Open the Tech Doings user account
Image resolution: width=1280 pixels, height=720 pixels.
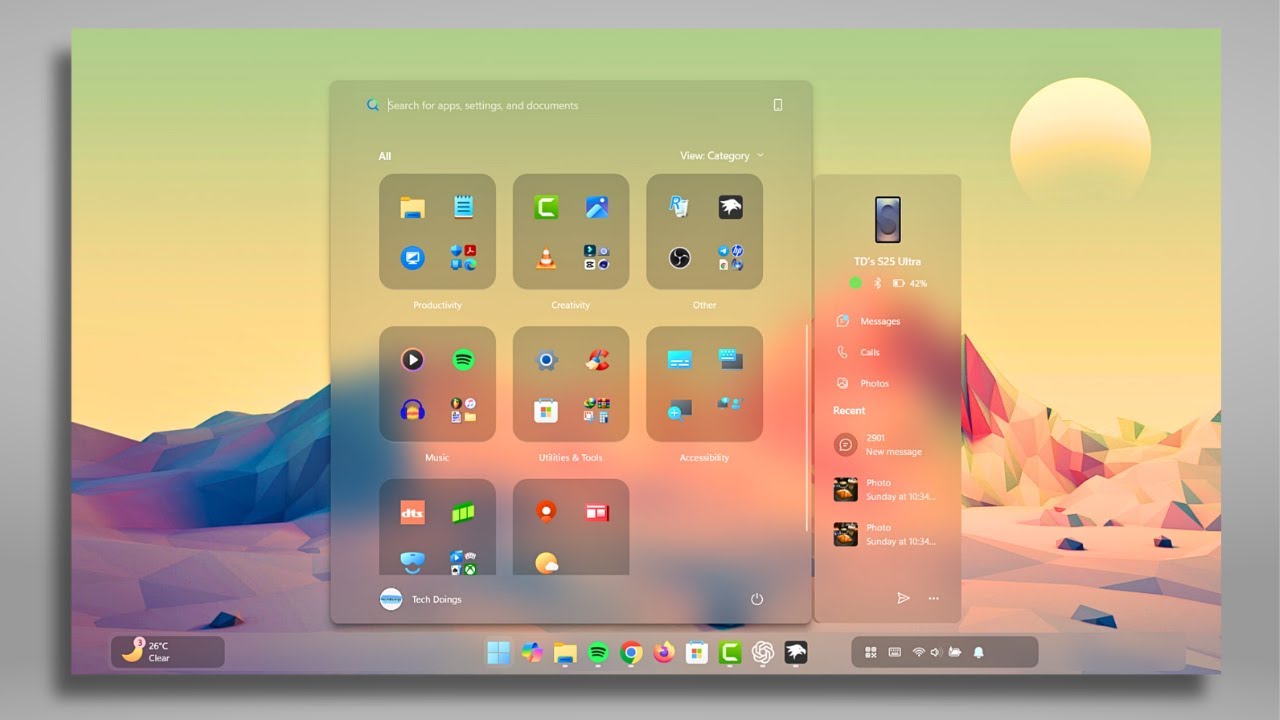pyautogui.click(x=421, y=599)
